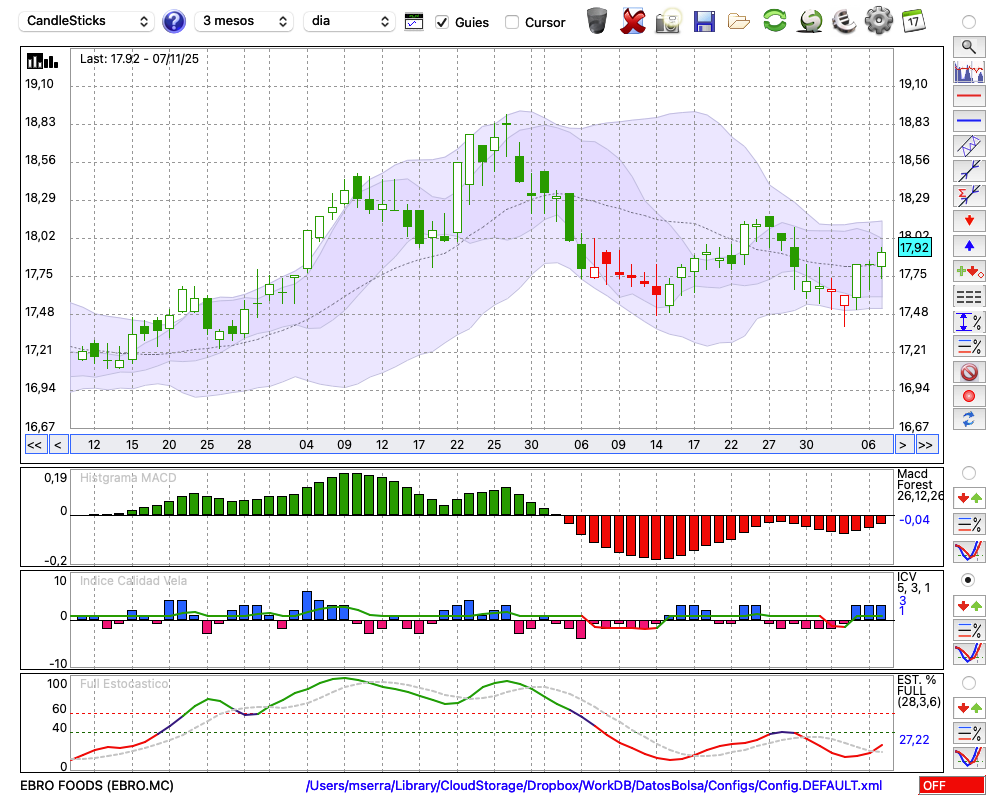Screen dimensions: 1000x800
Task: Click the red prohibition sign tool
Action: tap(968, 372)
